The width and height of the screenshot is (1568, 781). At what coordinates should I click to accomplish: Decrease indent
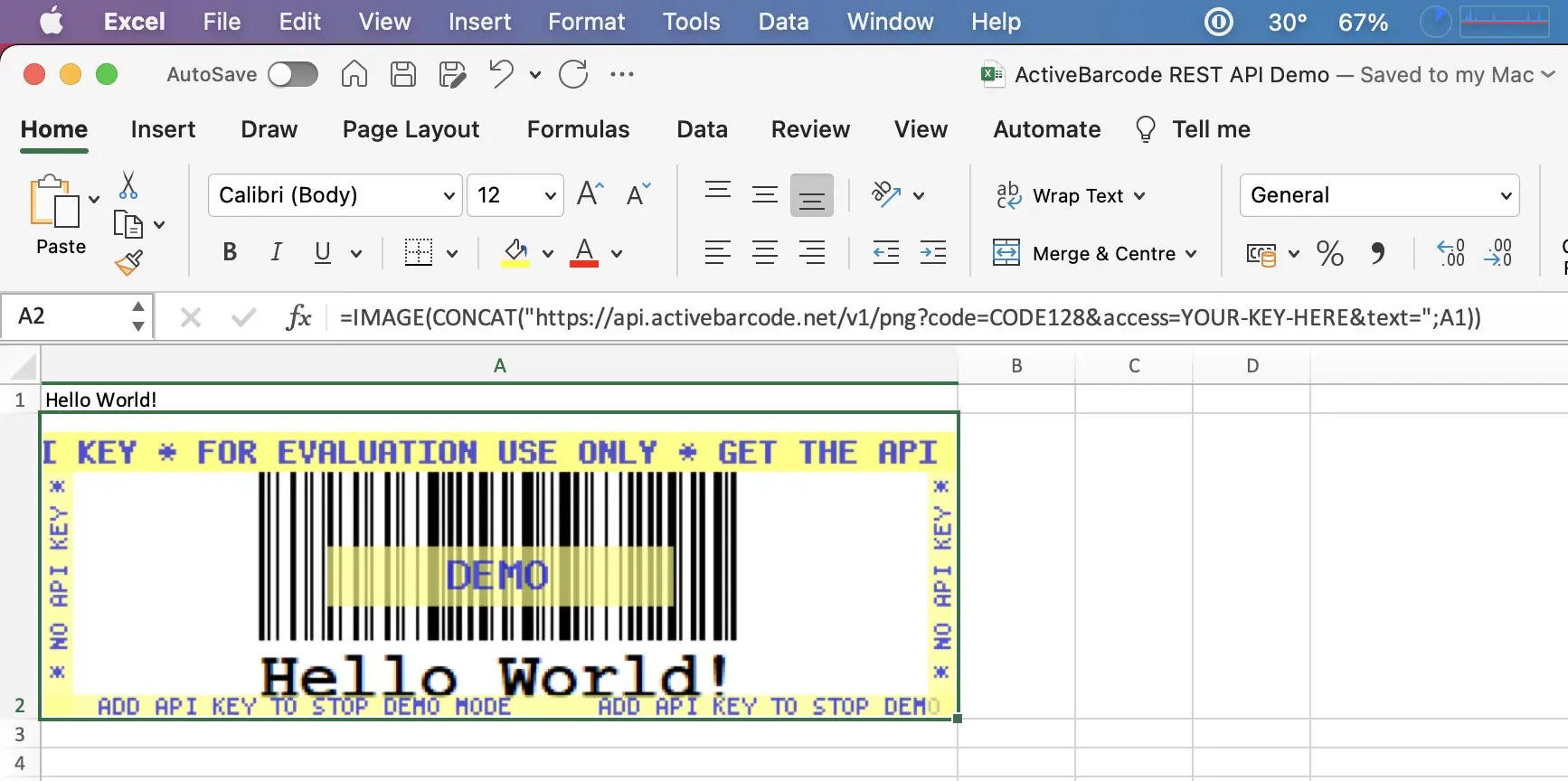(x=886, y=253)
